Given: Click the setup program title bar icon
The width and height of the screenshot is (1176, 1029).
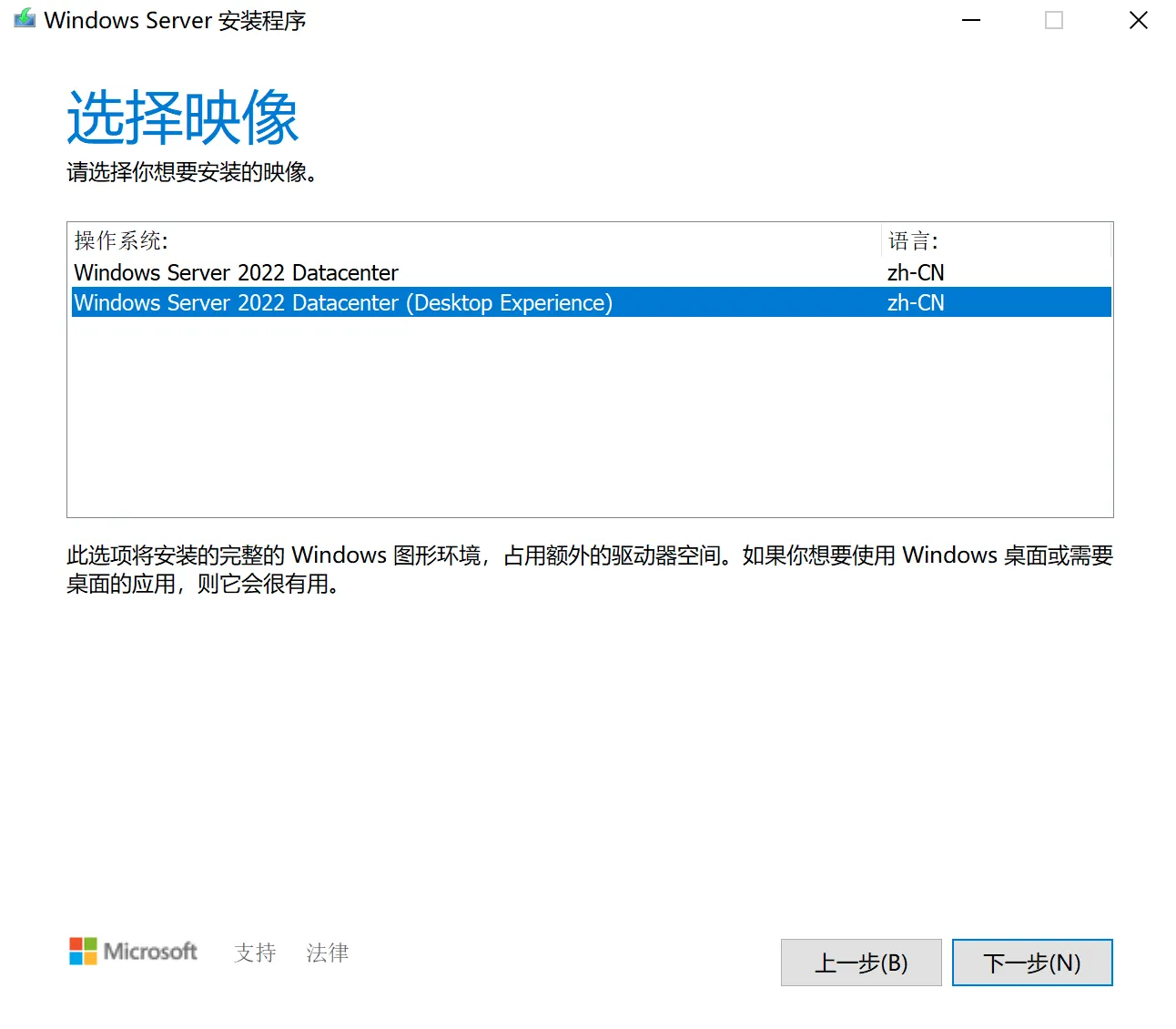Looking at the screenshot, I should point(25,19).
